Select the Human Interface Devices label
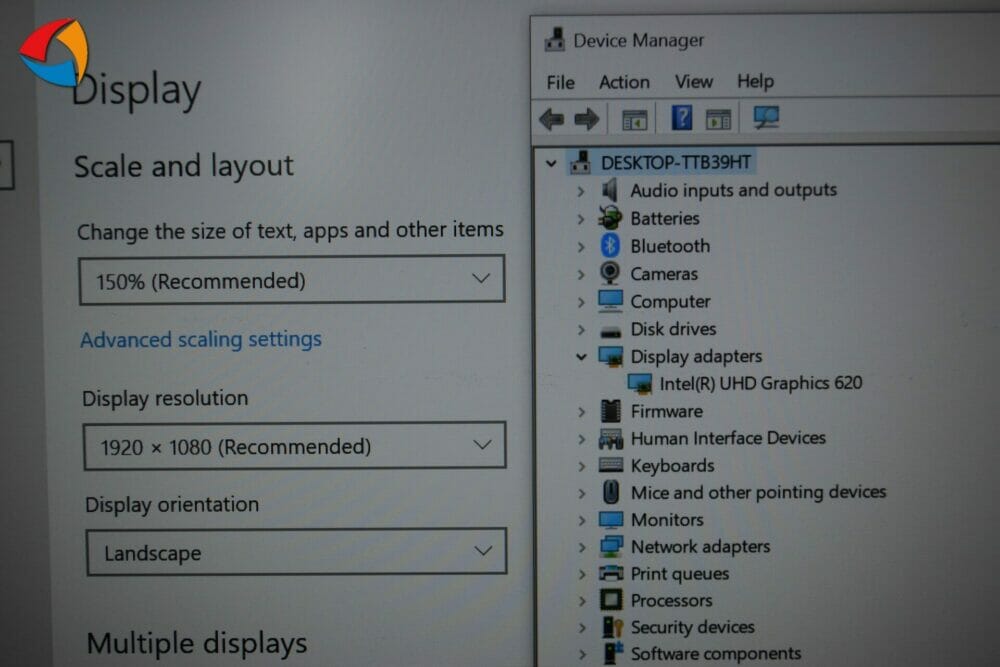The height and width of the screenshot is (667, 1000). 728,438
